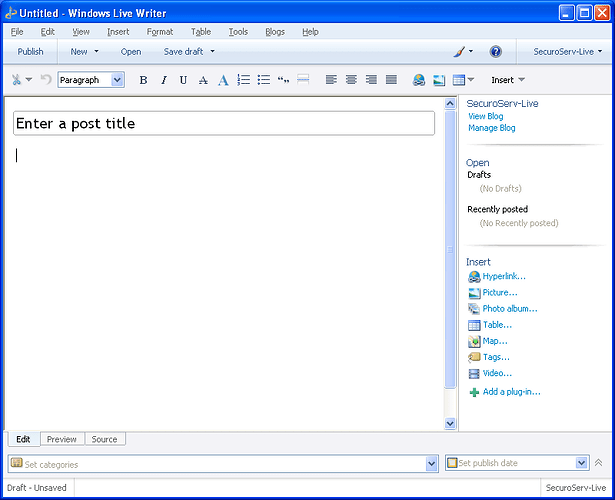Screen dimensions: 615x500
Task: Justify text alignment
Action: [x=391, y=80]
